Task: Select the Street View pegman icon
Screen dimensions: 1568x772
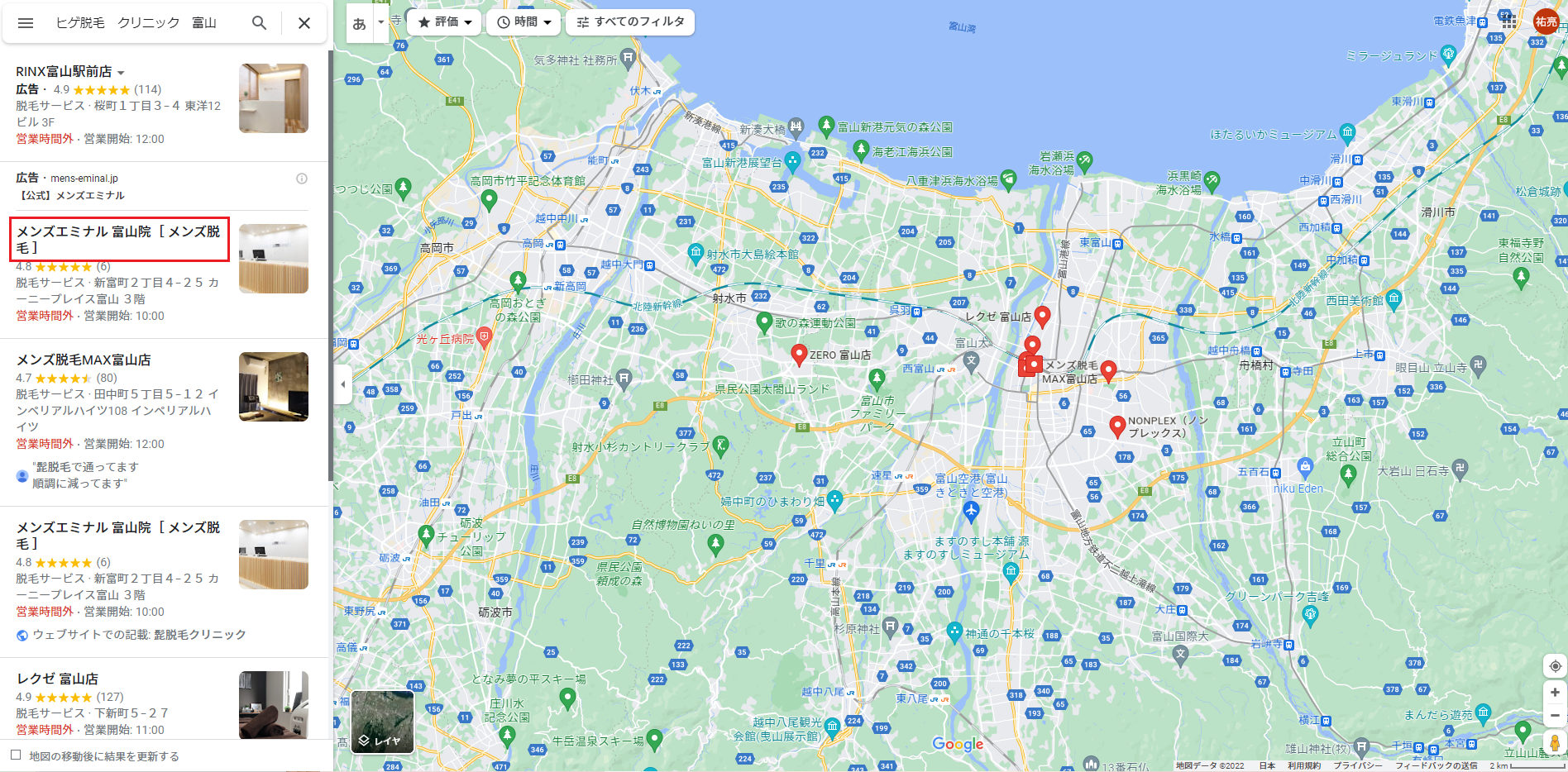Action: pos(1555,743)
